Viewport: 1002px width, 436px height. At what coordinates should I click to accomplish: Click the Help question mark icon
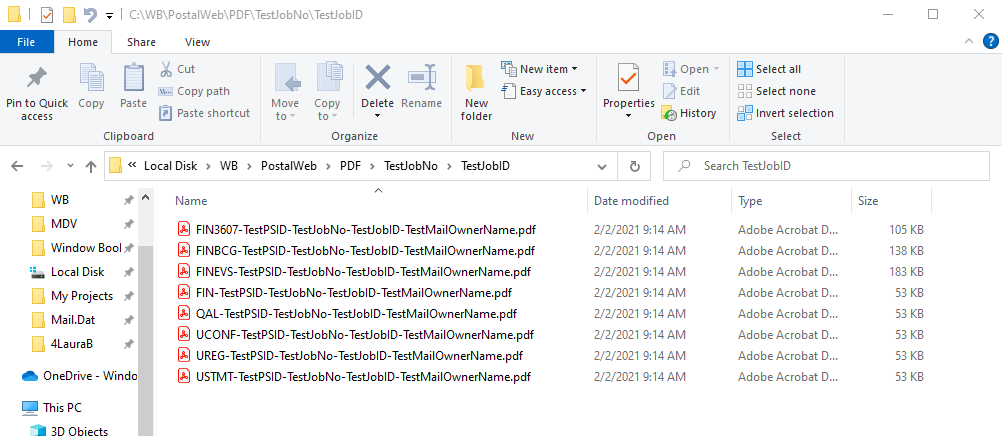(990, 42)
